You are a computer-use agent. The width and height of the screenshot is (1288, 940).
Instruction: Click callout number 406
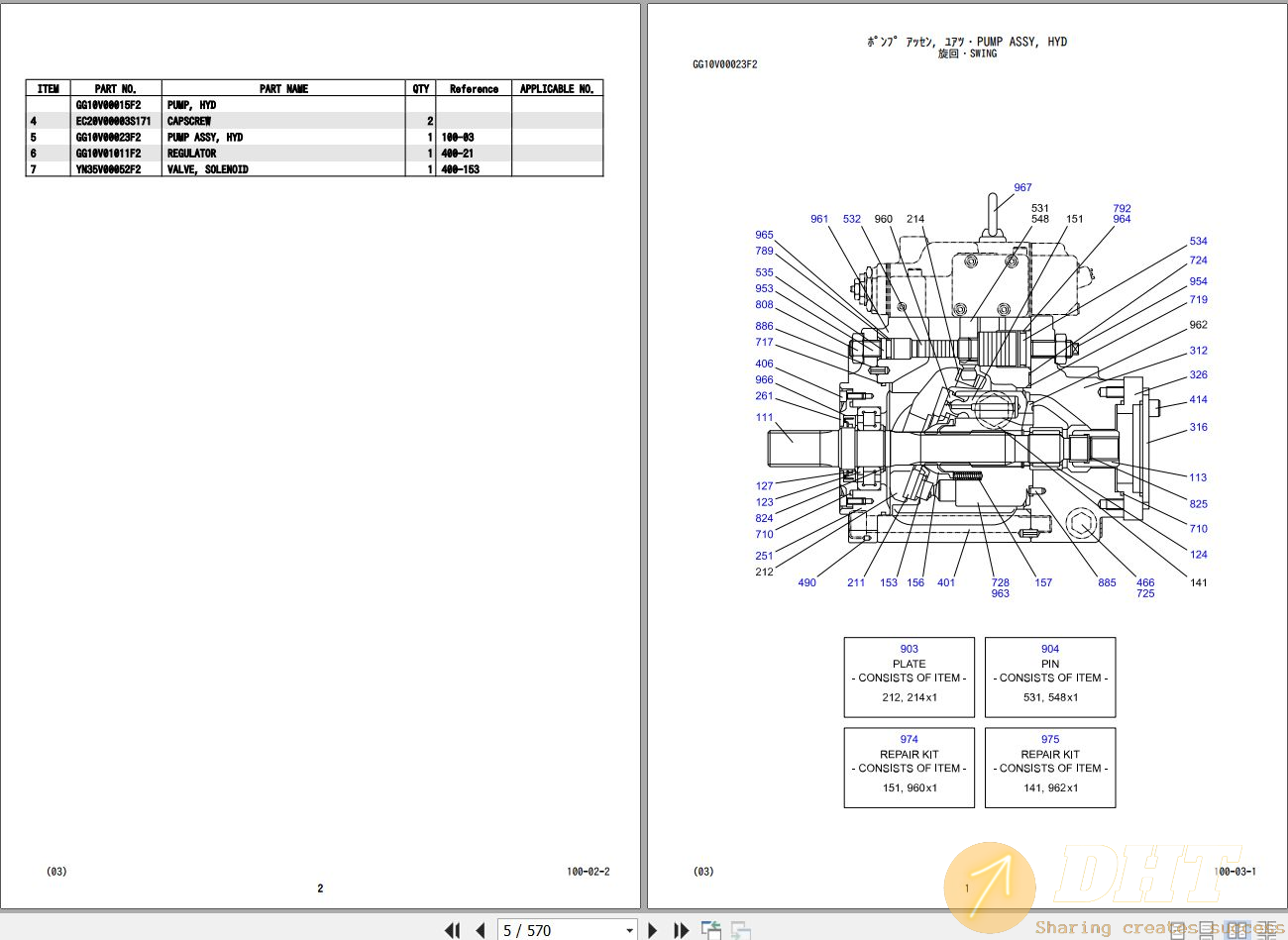click(764, 364)
